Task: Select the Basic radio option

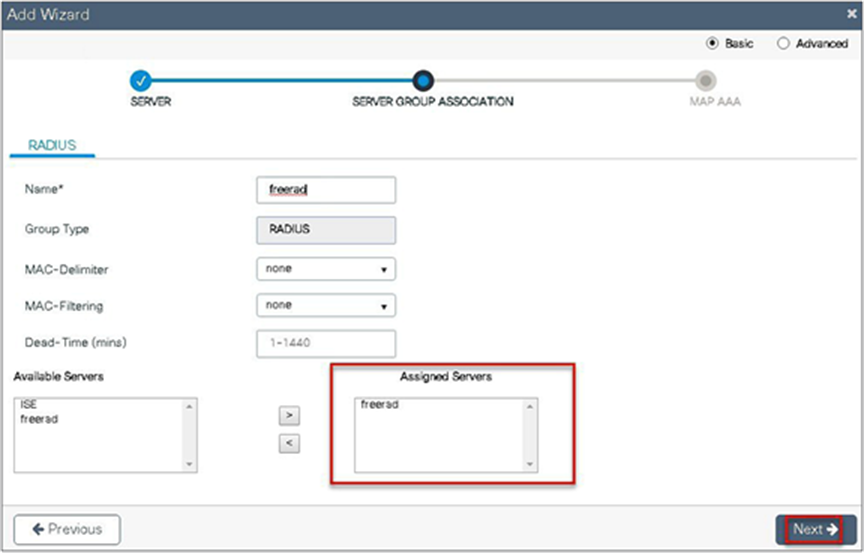Action: click(x=712, y=44)
